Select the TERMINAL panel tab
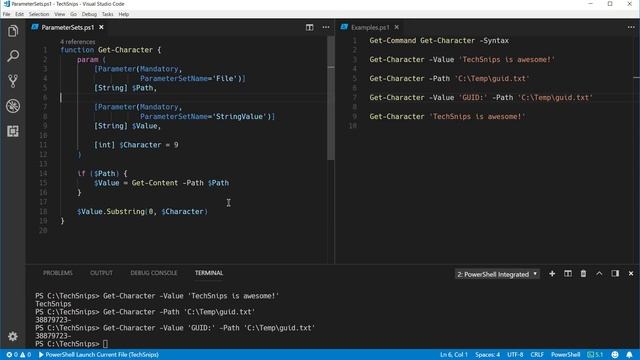The image size is (640, 360). tap(209, 273)
